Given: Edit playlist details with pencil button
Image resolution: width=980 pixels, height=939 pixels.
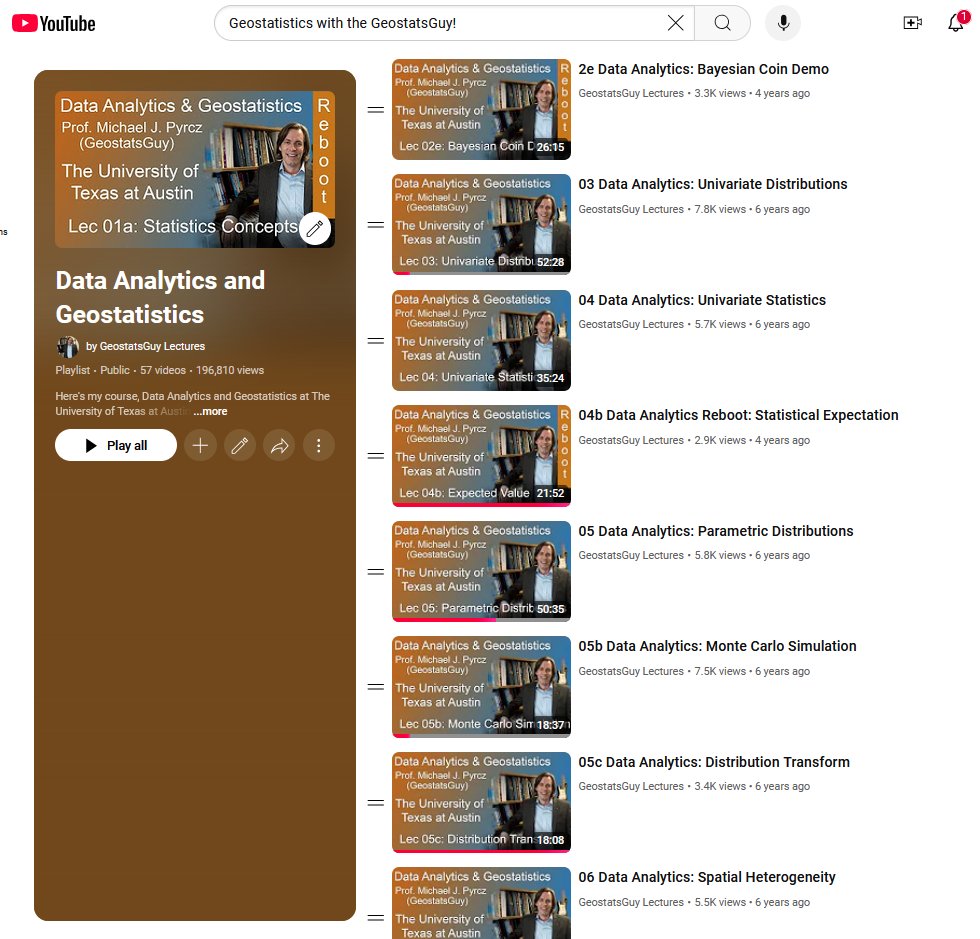Looking at the screenshot, I should point(239,445).
